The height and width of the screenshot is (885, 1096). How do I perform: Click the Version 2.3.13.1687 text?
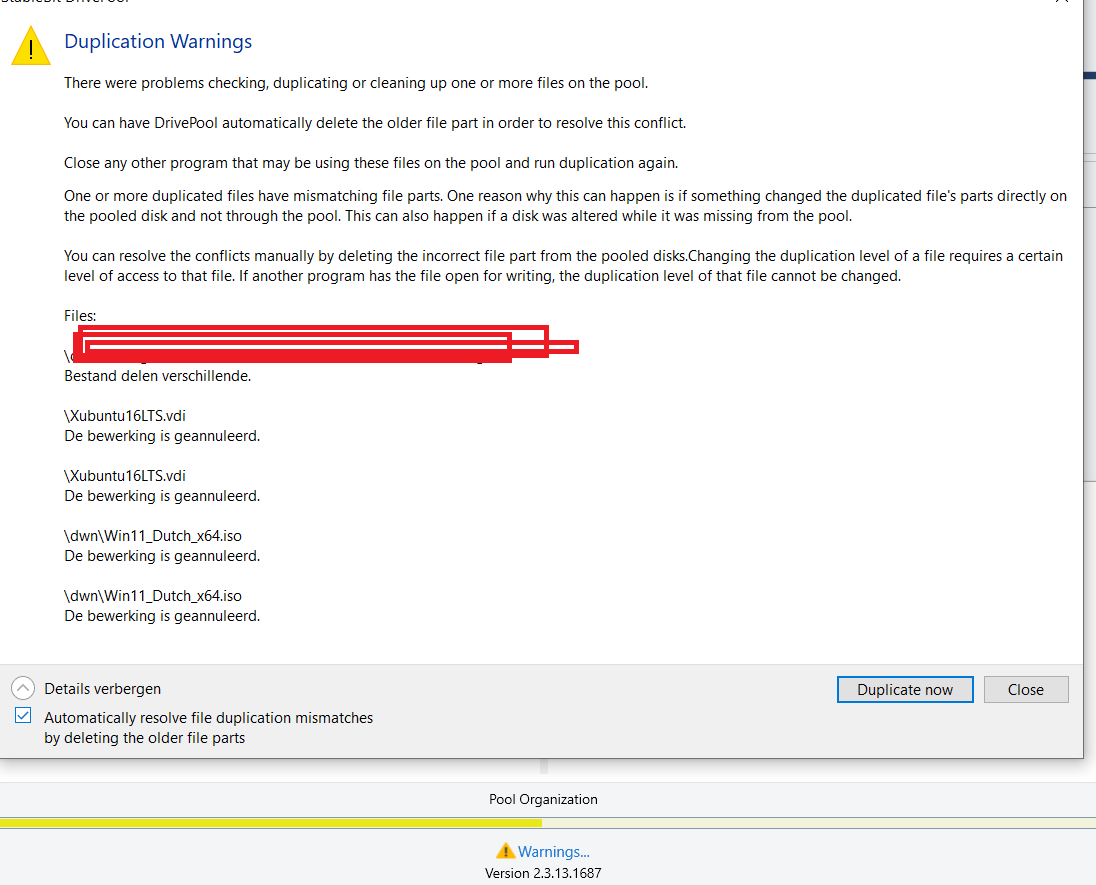click(x=543, y=873)
